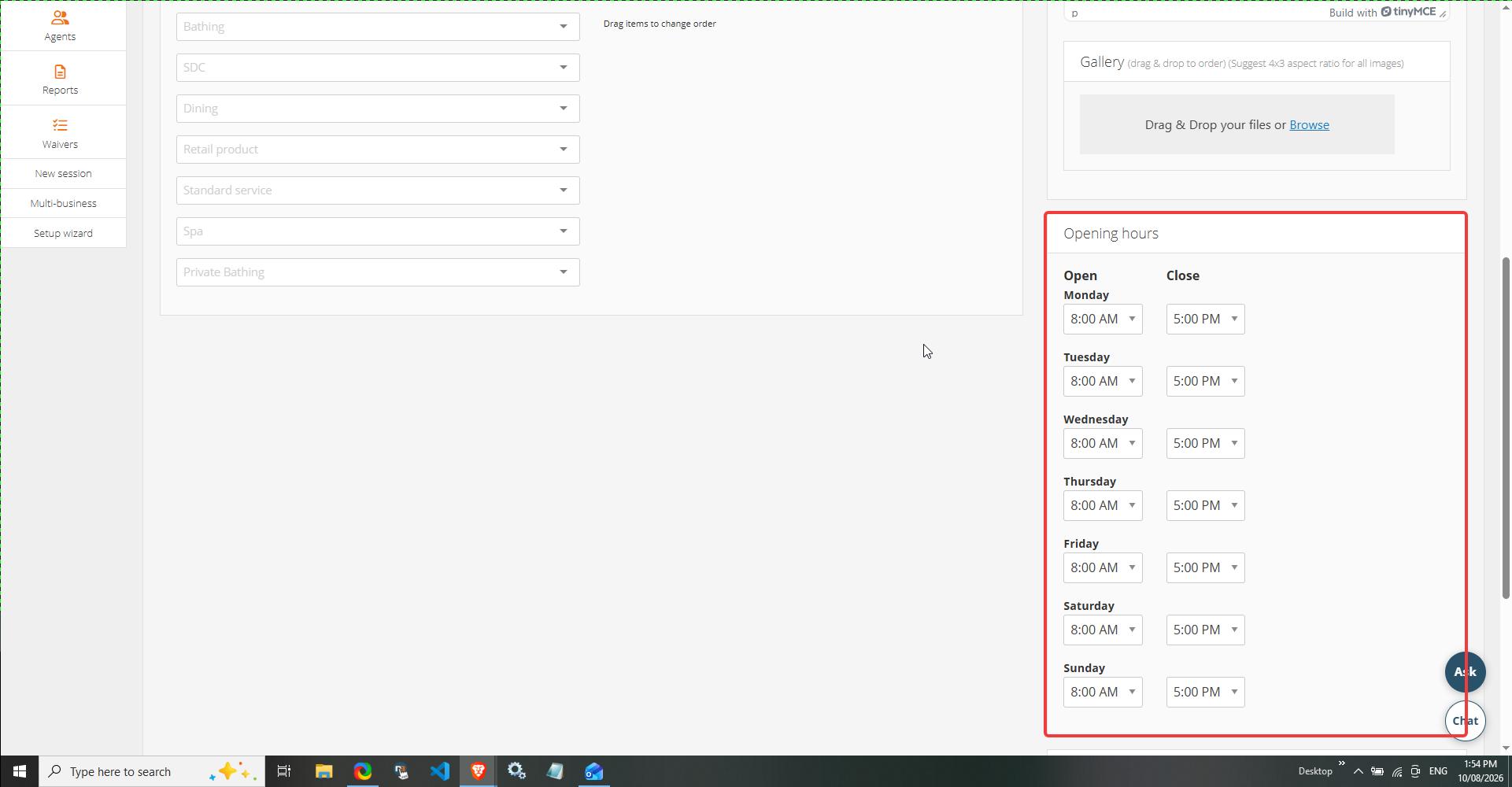Click the Browse link in Gallery

(x=1309, y=125)
